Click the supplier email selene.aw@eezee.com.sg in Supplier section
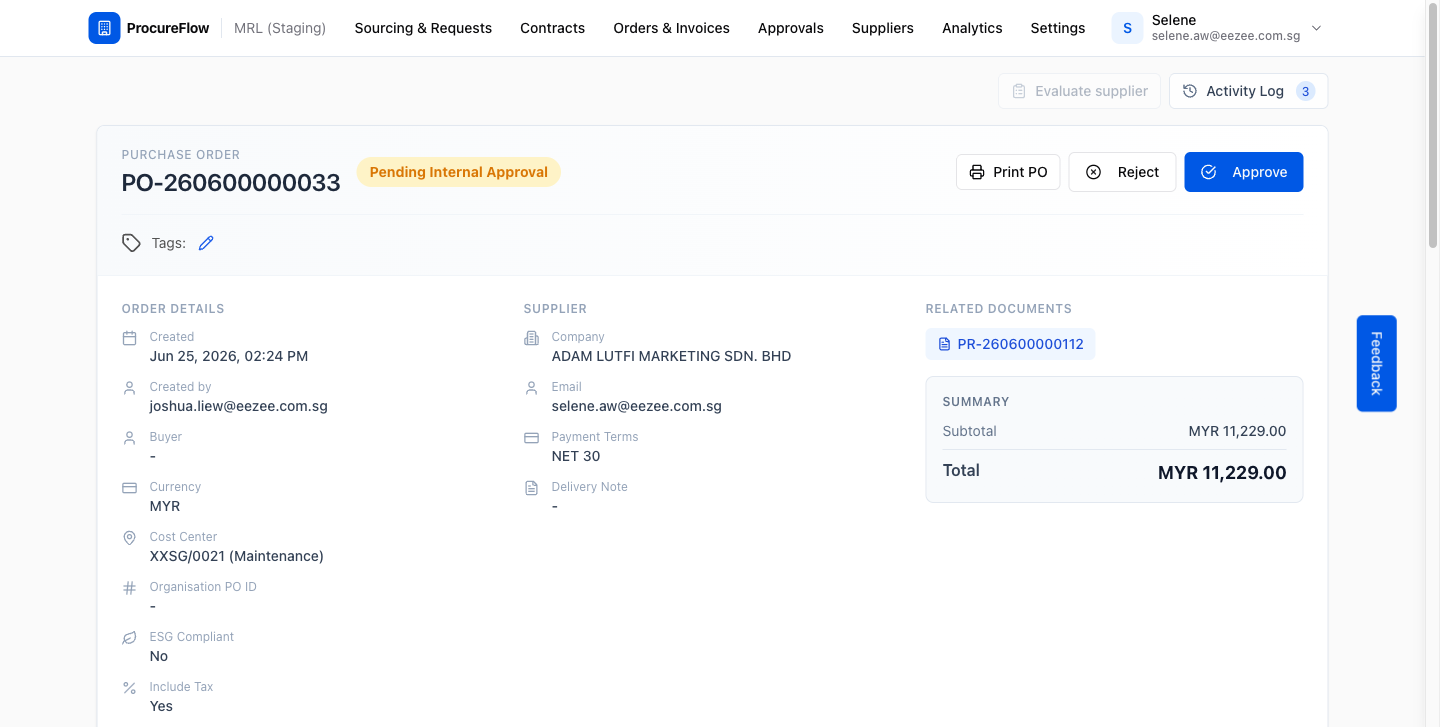Screen dimensions: 1440x727 [x=637, y=406]
